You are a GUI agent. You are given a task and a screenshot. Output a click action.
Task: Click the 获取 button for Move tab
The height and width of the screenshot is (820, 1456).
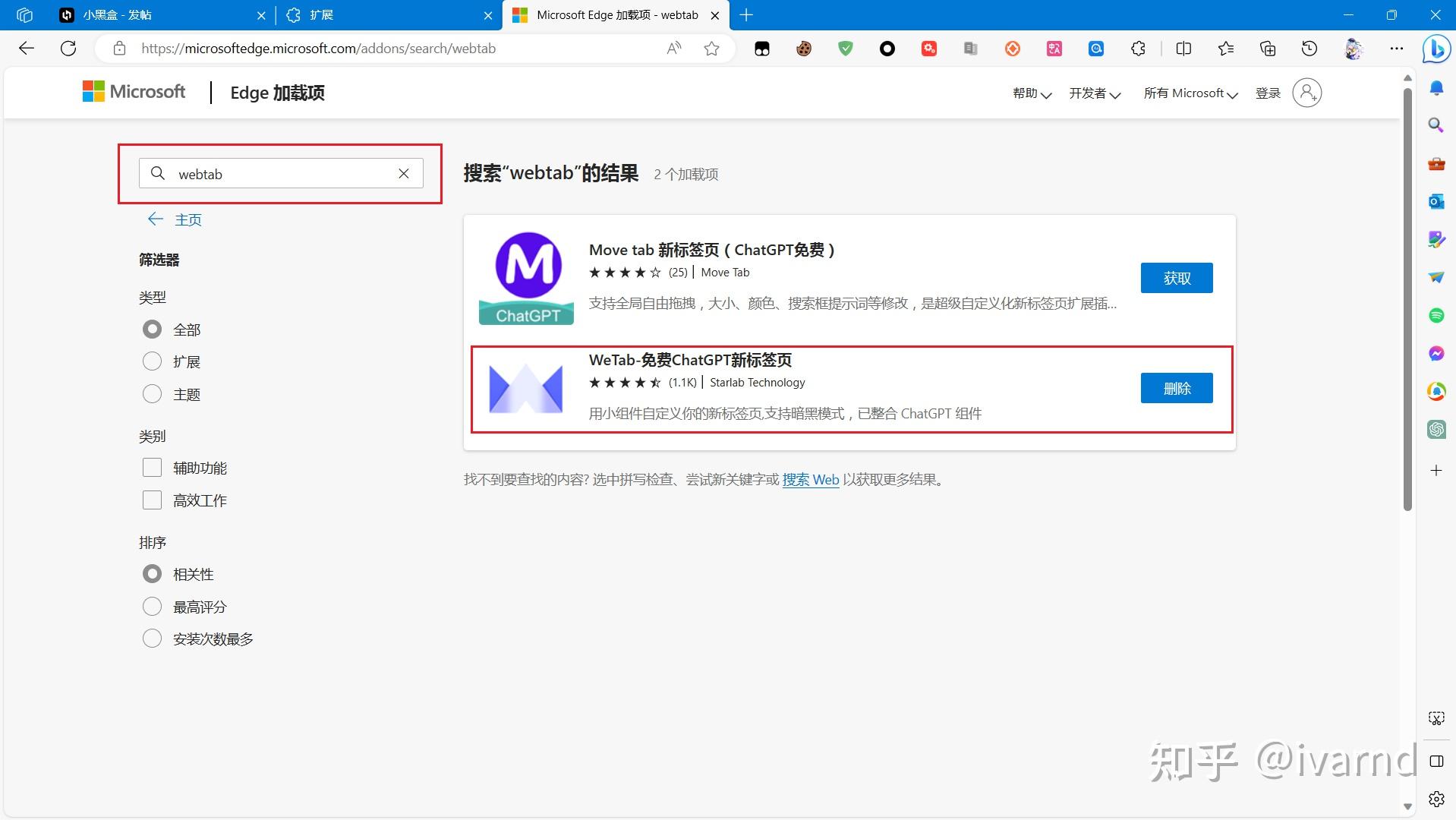(x=1176, y=277)
